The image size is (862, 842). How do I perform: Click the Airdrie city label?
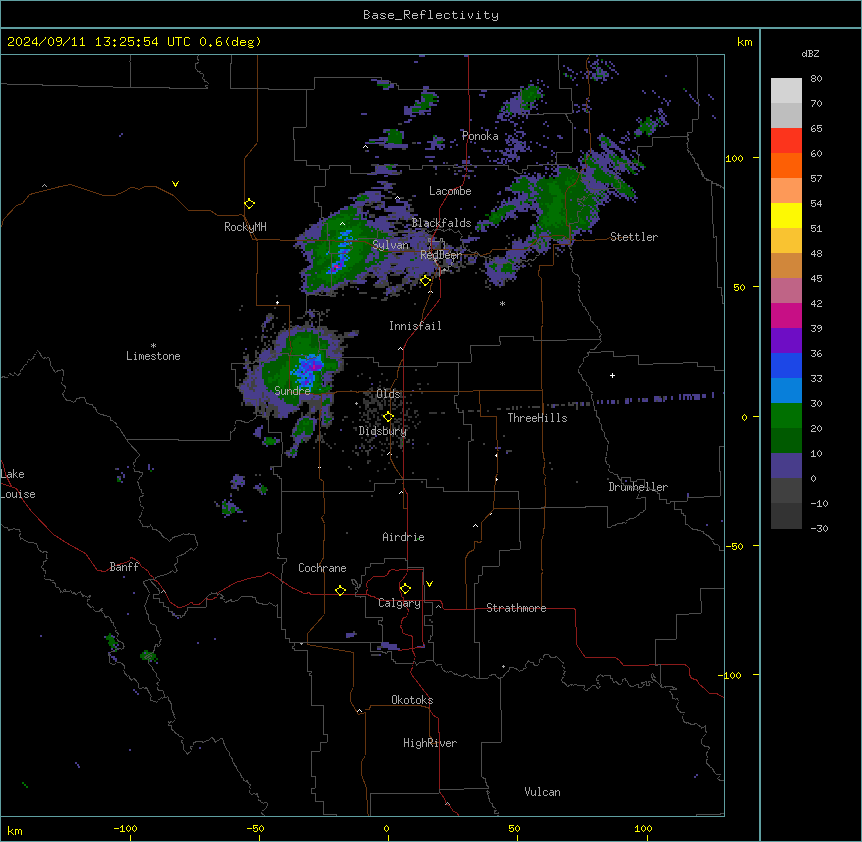point(404,537)
